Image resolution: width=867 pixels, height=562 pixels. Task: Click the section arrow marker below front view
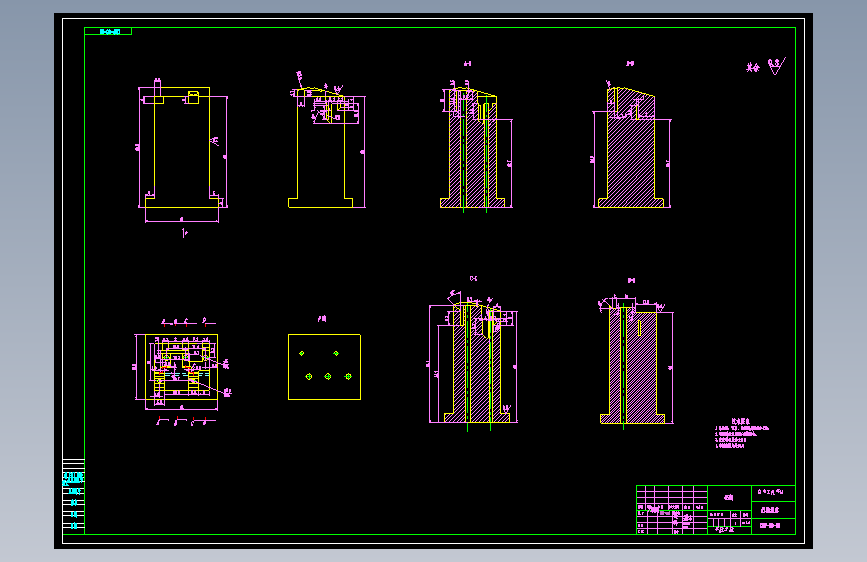[x=185, y=233]
